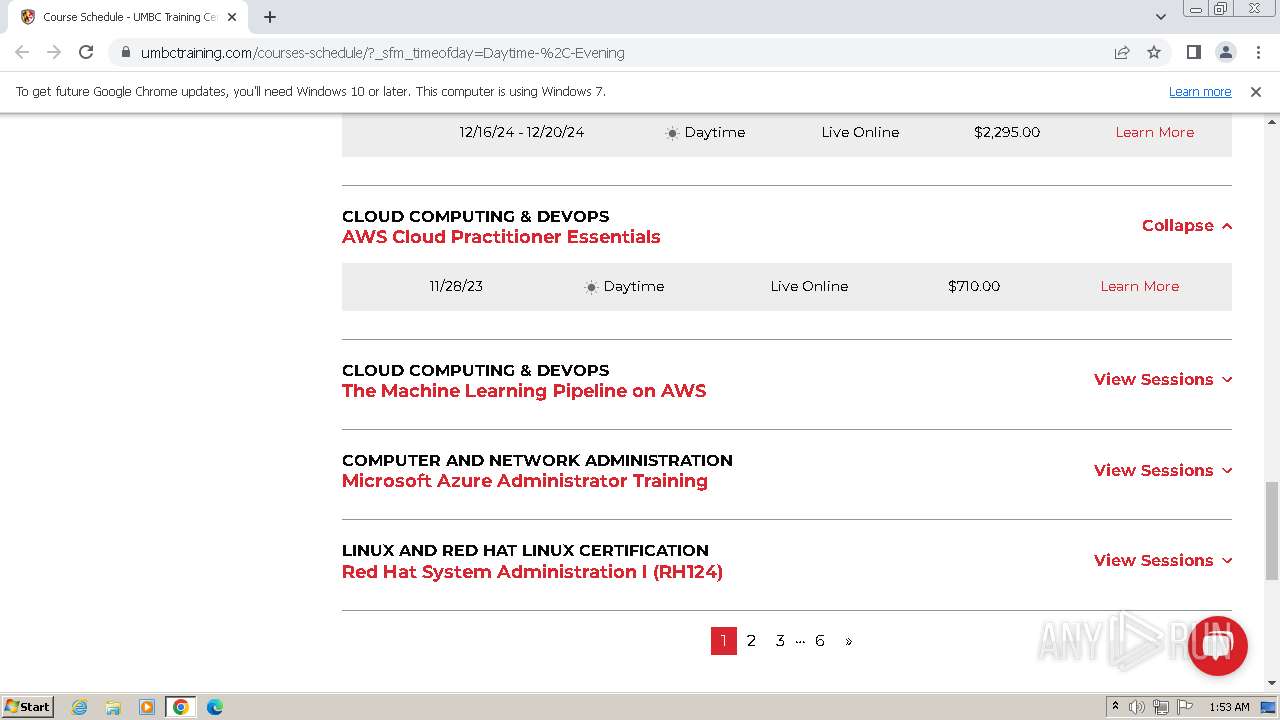Open Windows Start menu

(x=28, y=706)
